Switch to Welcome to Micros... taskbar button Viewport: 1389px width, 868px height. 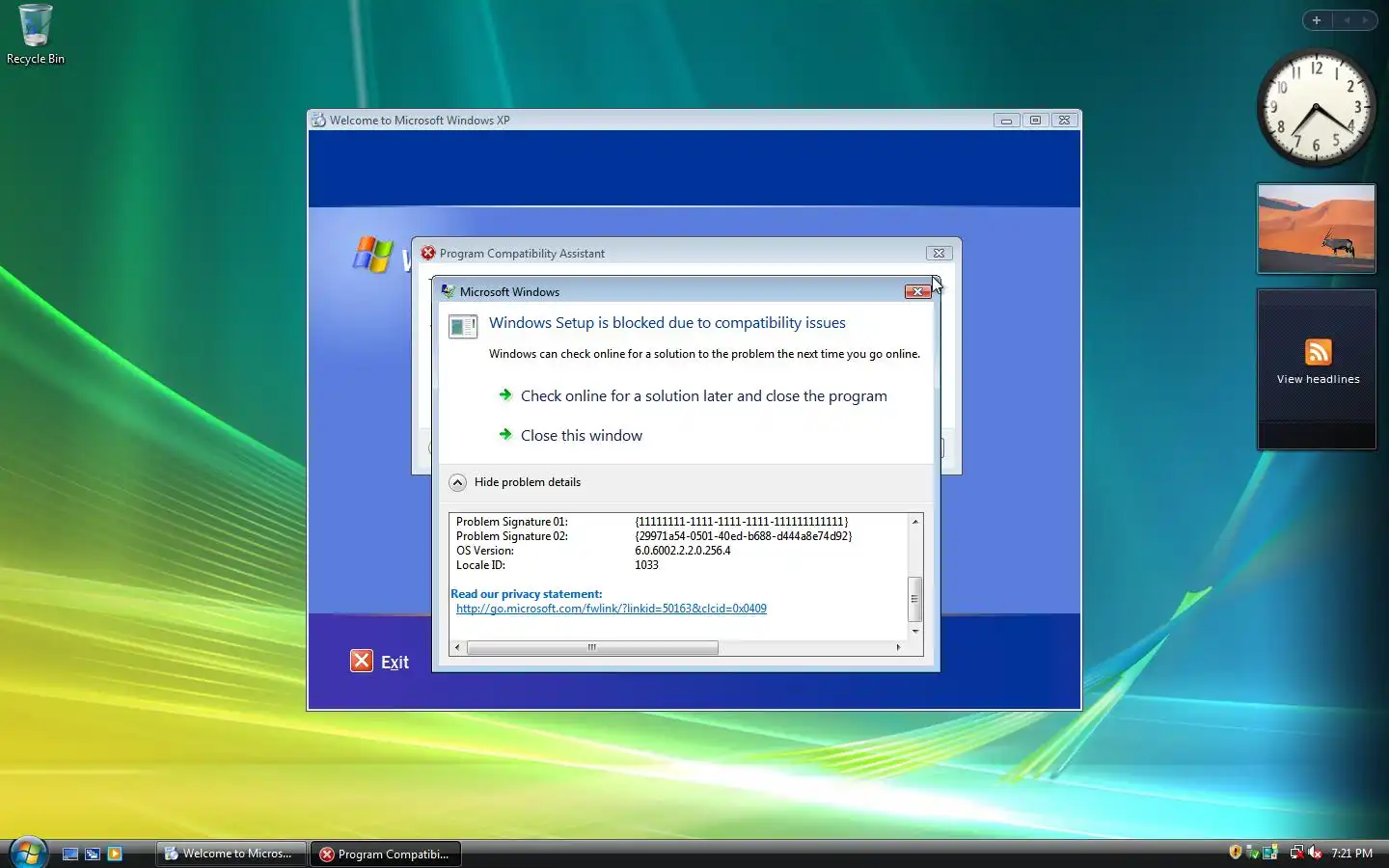pos(231,854)
